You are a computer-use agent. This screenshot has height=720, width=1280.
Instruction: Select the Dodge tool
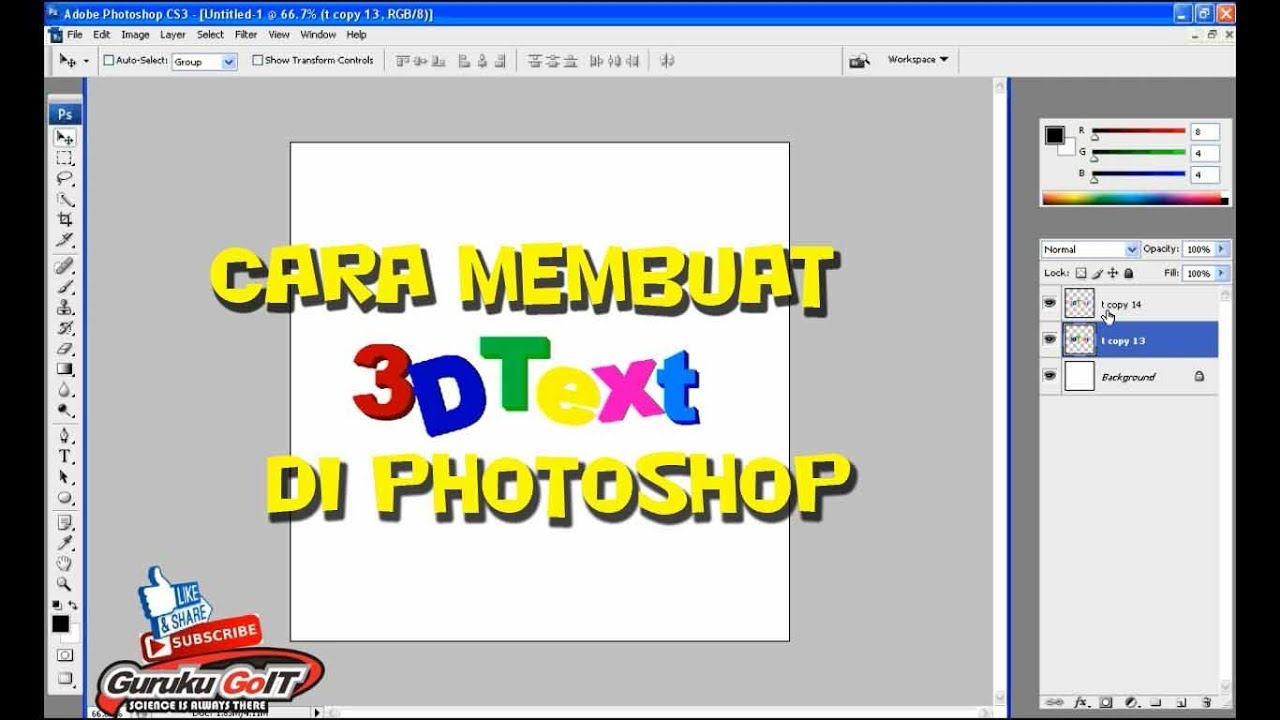[65, 410]
